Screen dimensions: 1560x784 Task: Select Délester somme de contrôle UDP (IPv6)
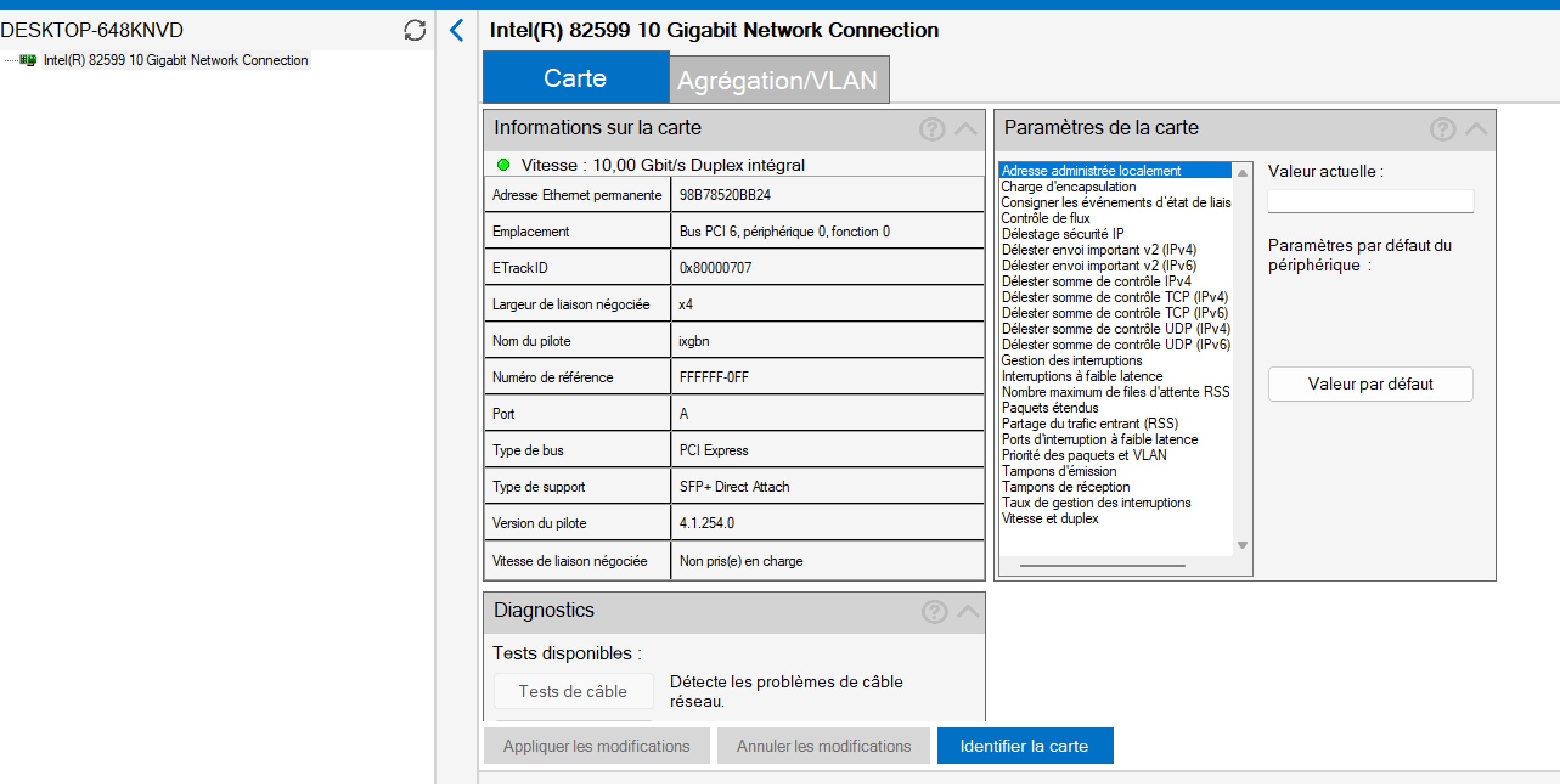(1116, 345)
